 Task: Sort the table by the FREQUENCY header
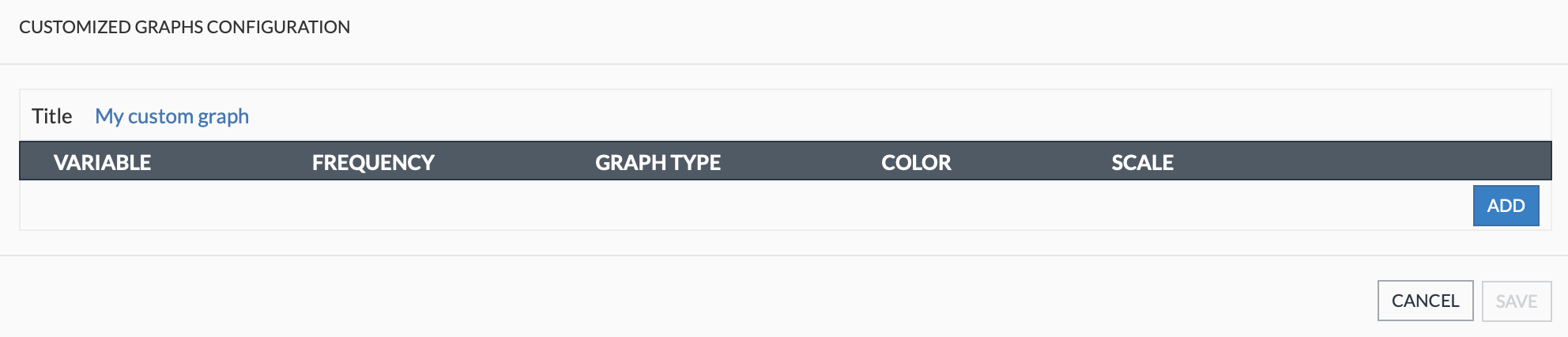pos(373,162)
